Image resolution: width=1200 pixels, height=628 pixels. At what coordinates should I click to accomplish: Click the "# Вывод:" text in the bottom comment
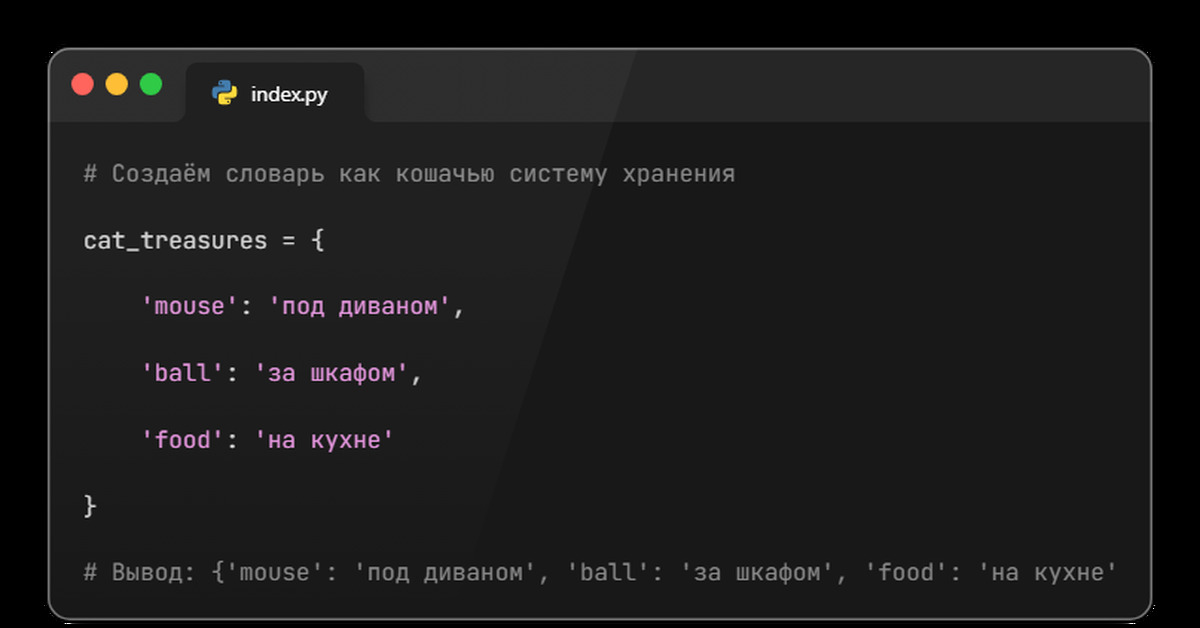(x=141, y=572)
